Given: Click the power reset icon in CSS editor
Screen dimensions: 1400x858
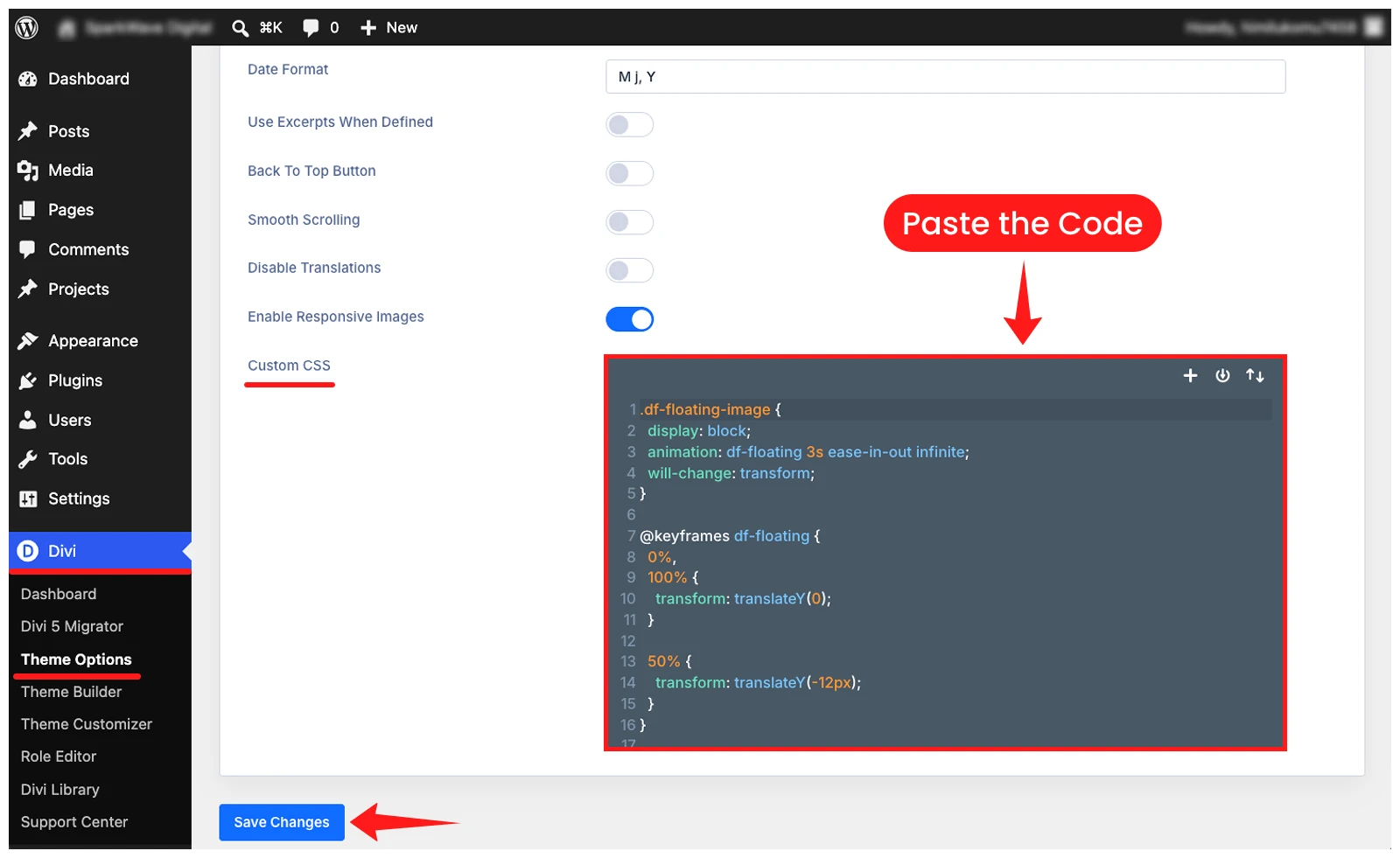Looking at the screenshot, I should coord(1222,375).
